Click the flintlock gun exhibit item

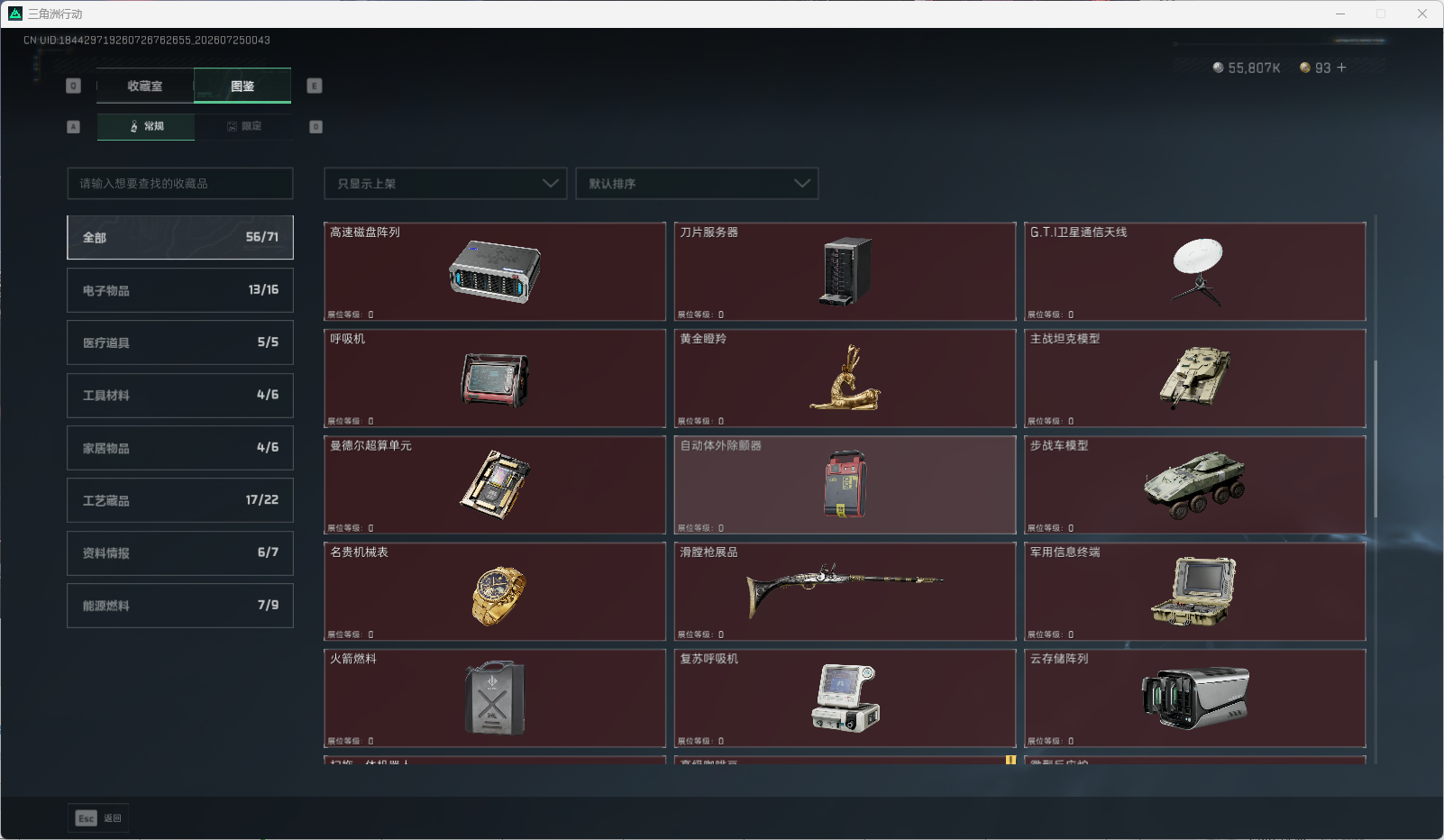pyautogui.click(x=845, y=591)
